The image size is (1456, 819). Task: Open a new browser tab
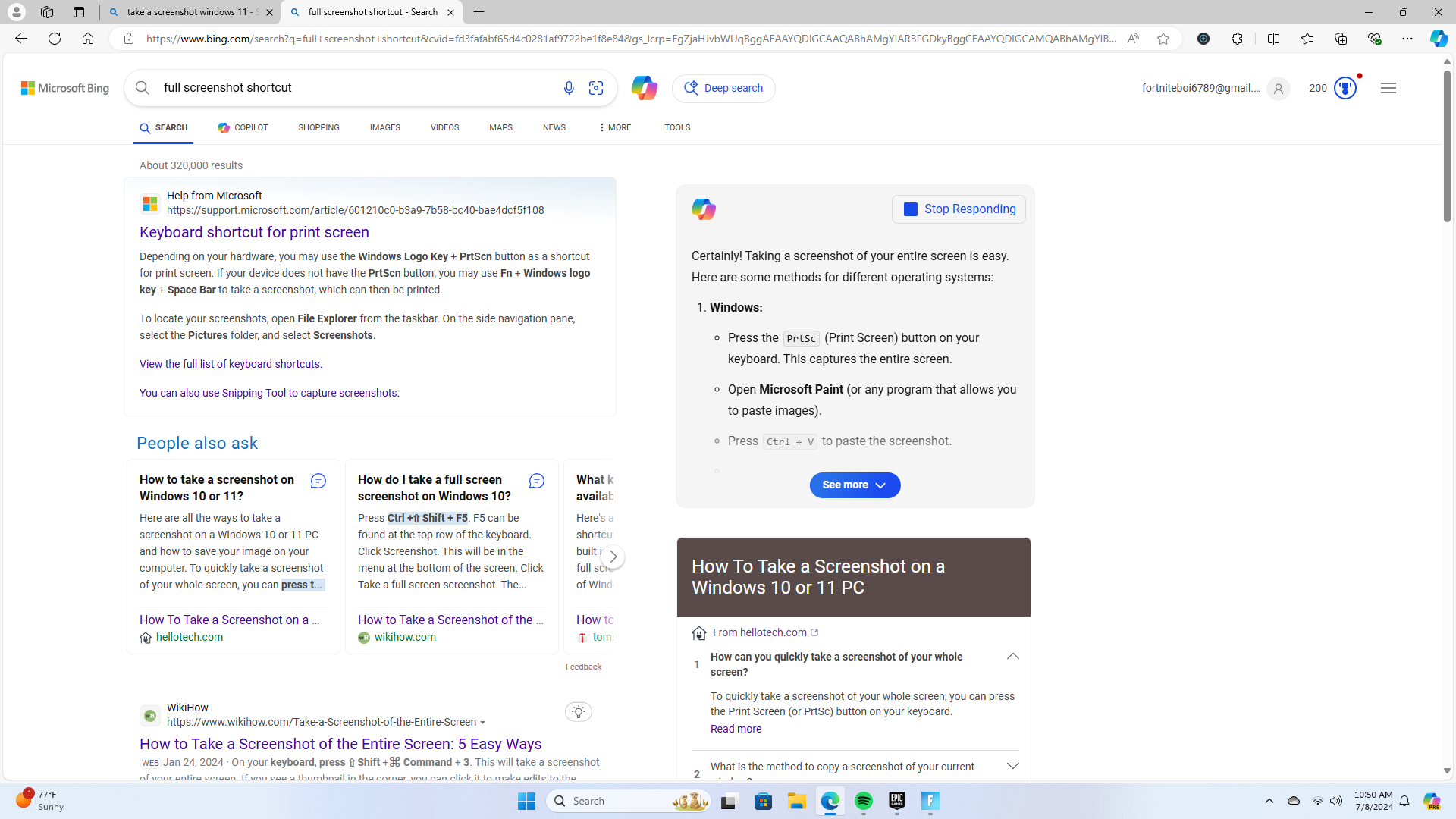tap(479, 12)
